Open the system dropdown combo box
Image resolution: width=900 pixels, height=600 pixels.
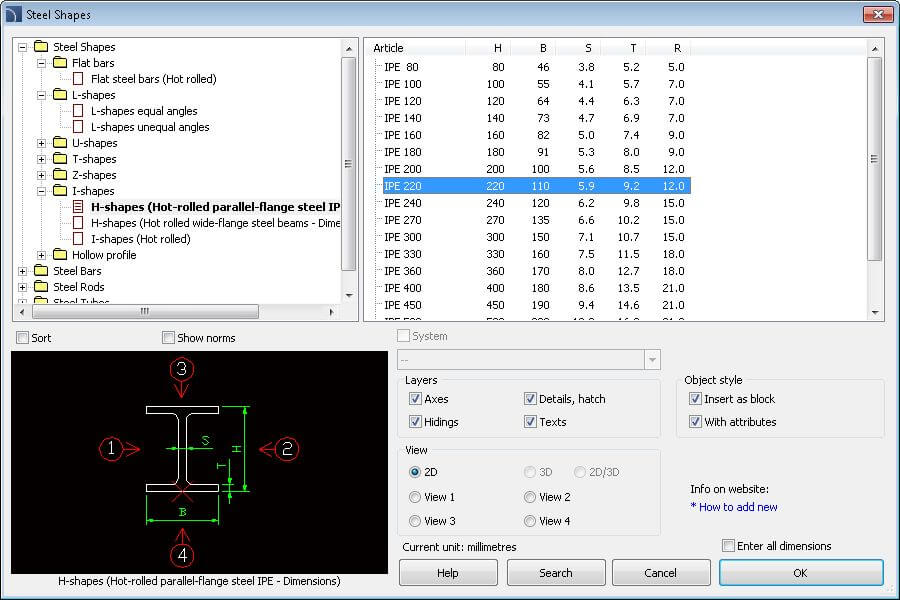652,360
